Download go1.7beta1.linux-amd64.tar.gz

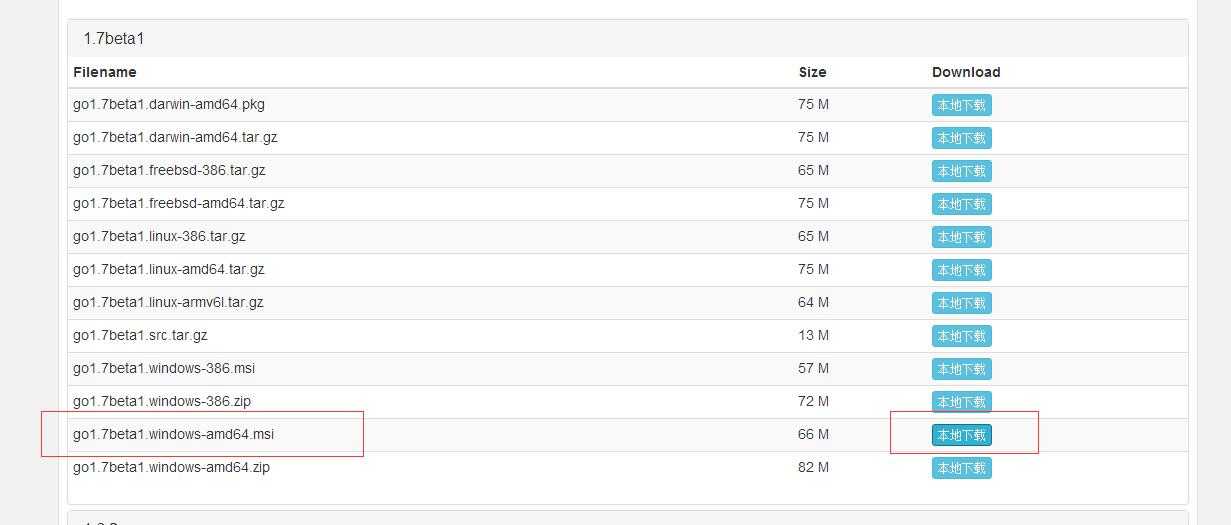(x=961, y=270)
